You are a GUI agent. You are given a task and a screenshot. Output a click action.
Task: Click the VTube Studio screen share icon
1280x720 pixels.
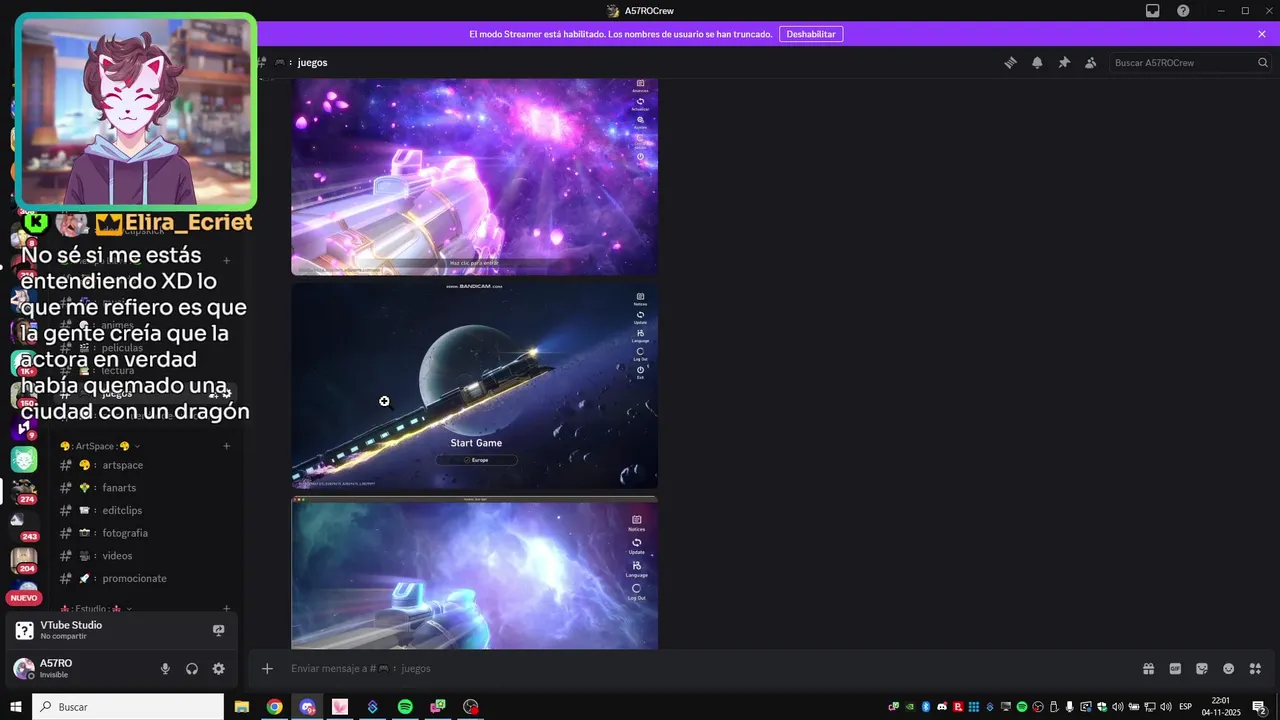(x=218, y=630)
